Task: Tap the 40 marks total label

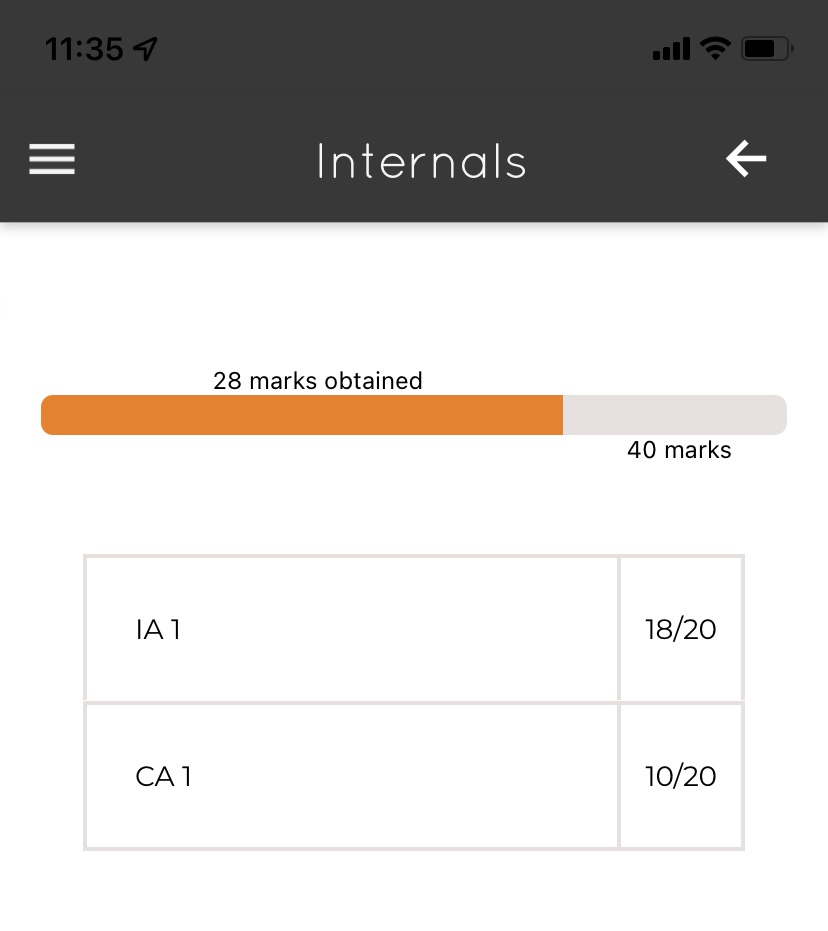Action: click(679, 451)
